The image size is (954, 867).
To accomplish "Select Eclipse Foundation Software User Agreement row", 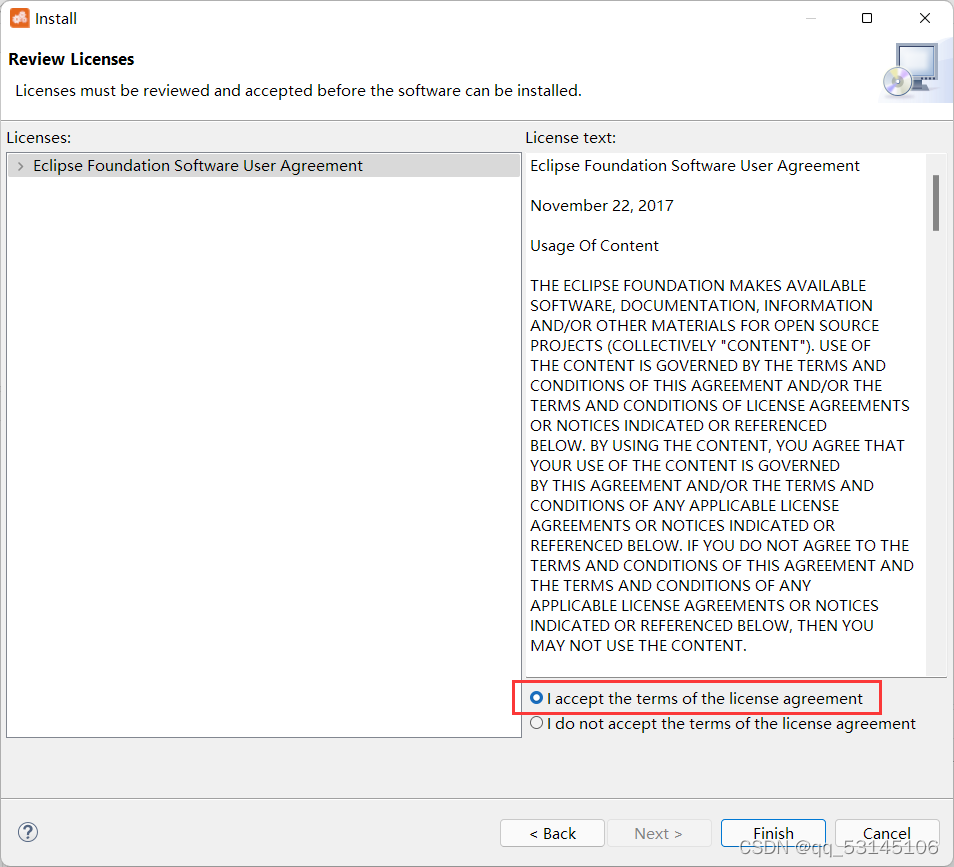I will (264, 165).
